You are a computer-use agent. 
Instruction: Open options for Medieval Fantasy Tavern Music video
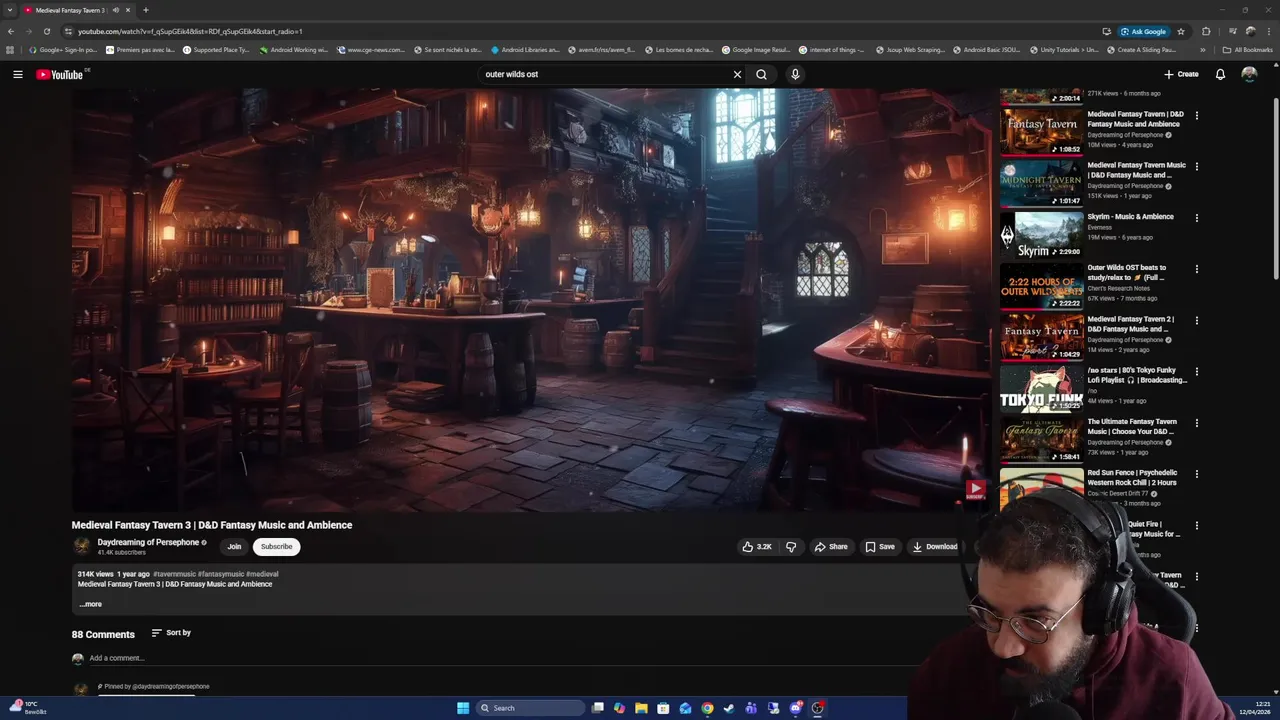(1196, 166)
